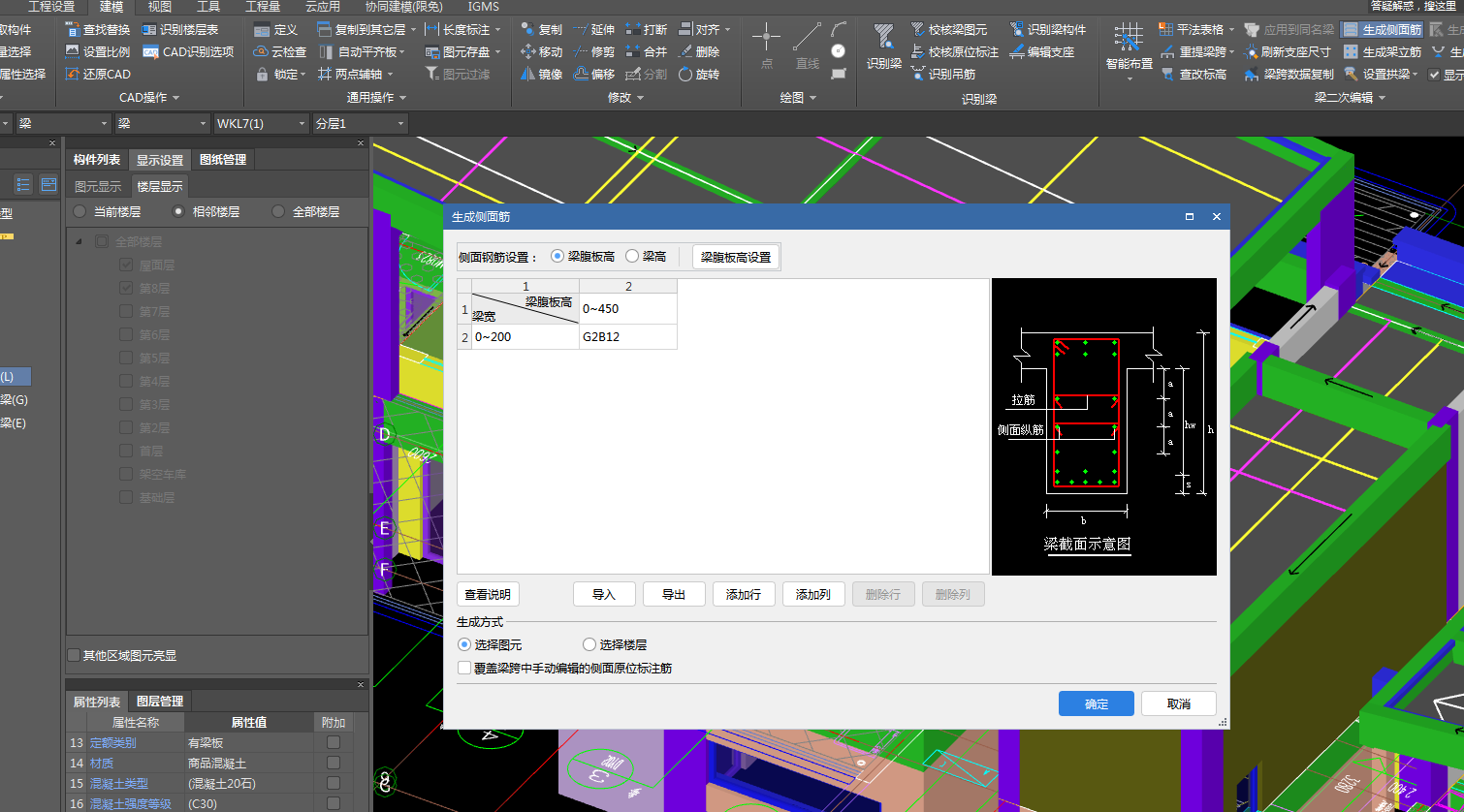Open the 视图 ribbon tab
The height and width of the screenshot is (812, 1464).
[160, 7]
